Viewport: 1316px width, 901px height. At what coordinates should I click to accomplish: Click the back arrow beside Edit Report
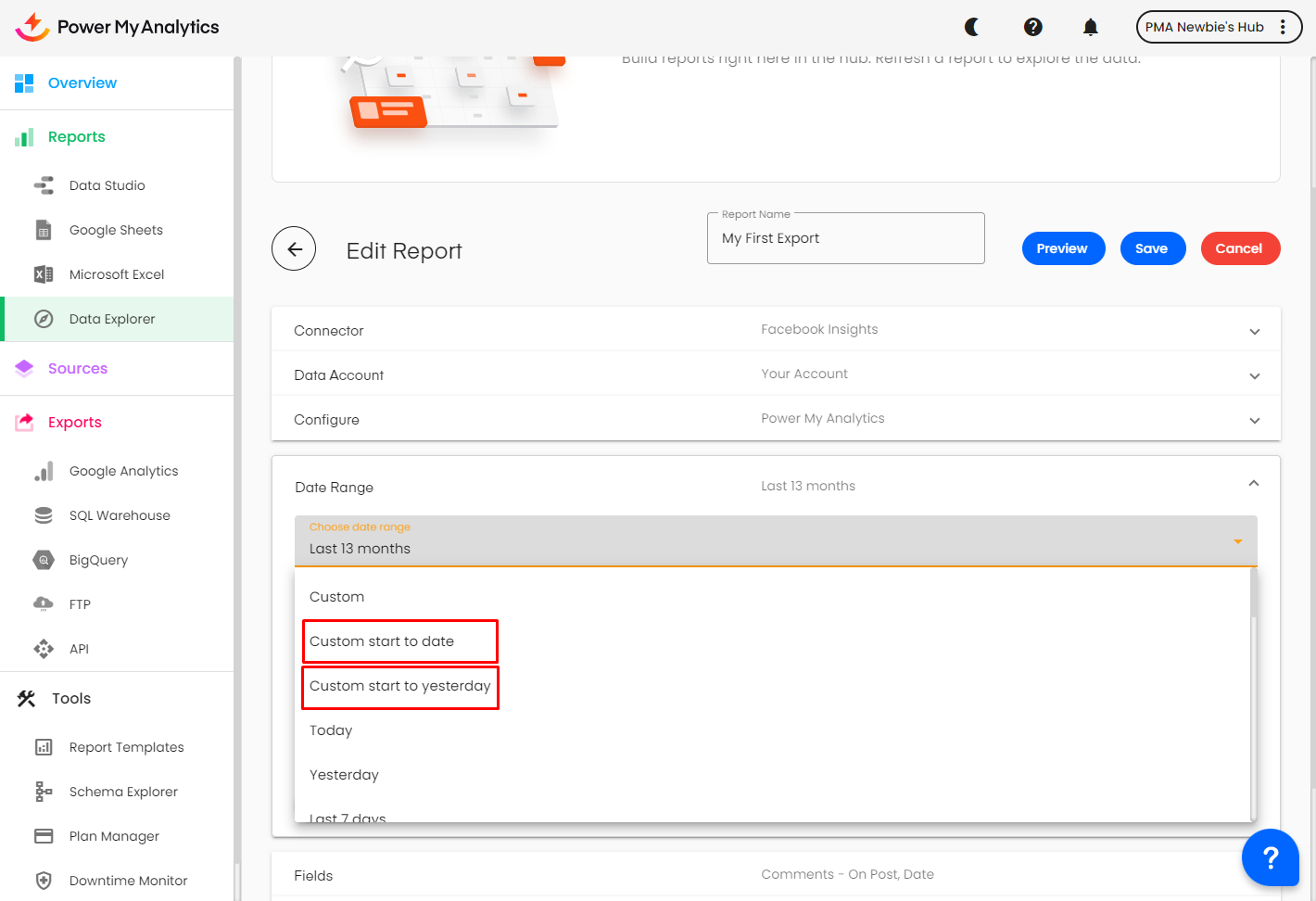click(294, 248)
